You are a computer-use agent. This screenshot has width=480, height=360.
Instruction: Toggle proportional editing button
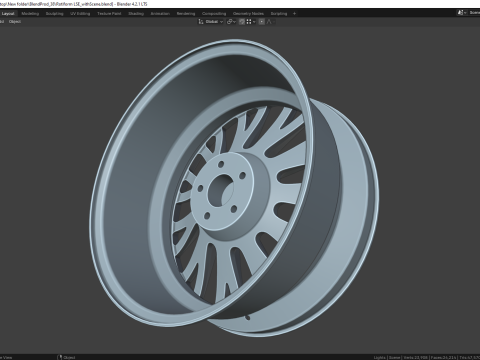click(x=262, y=22)
